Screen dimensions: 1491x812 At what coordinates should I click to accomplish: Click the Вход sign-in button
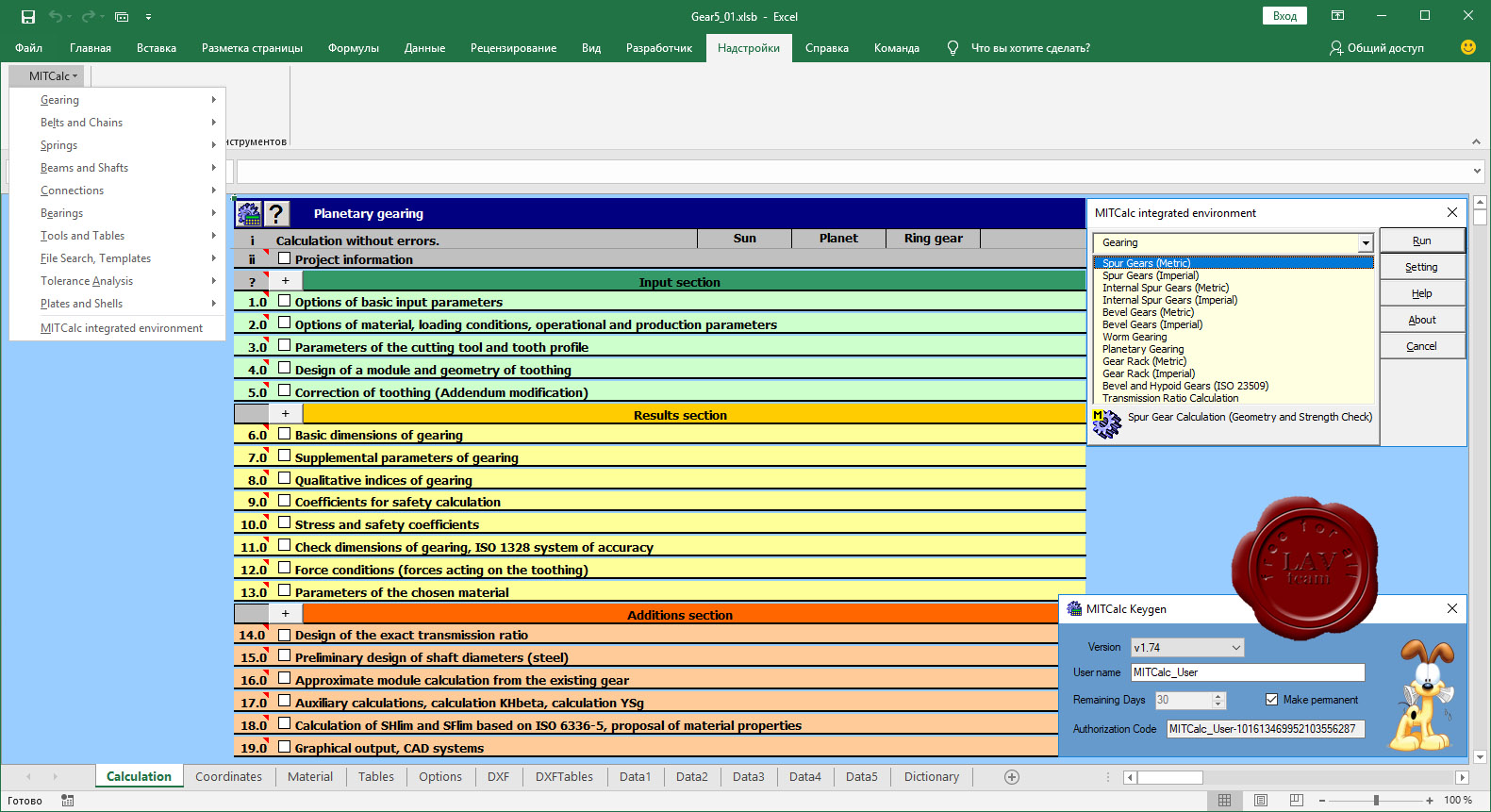1284,16
